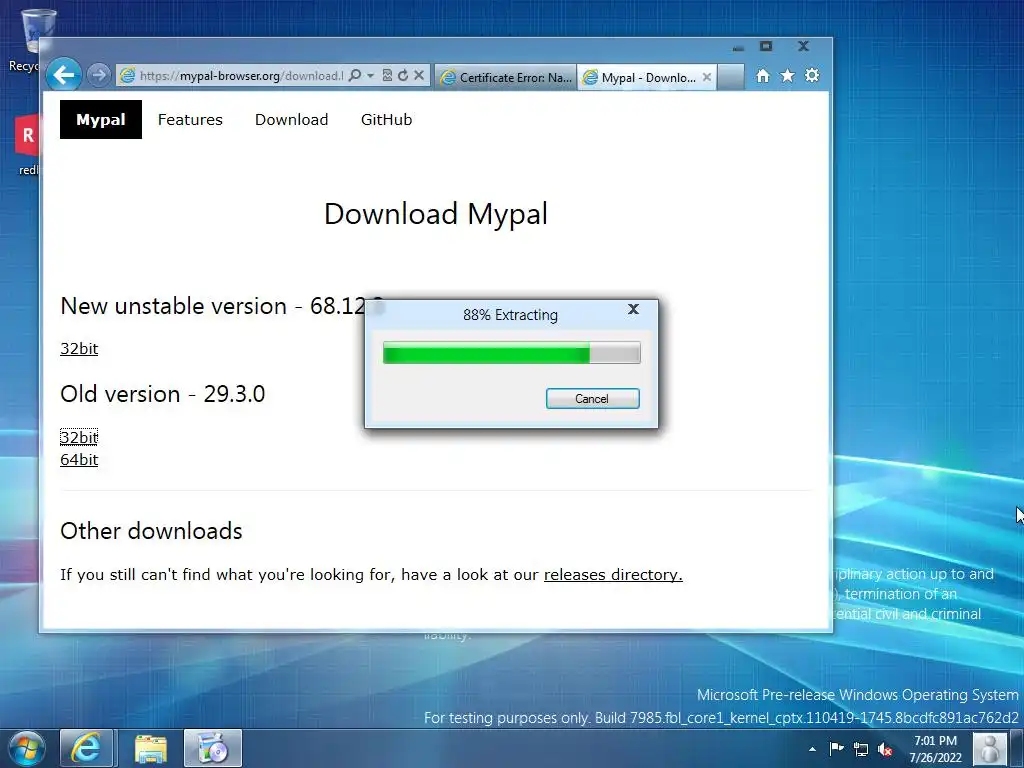The height and width of the screenshot is (768, 1024).
Task: Go to the browser Home icon
Action: click(763, 76)
